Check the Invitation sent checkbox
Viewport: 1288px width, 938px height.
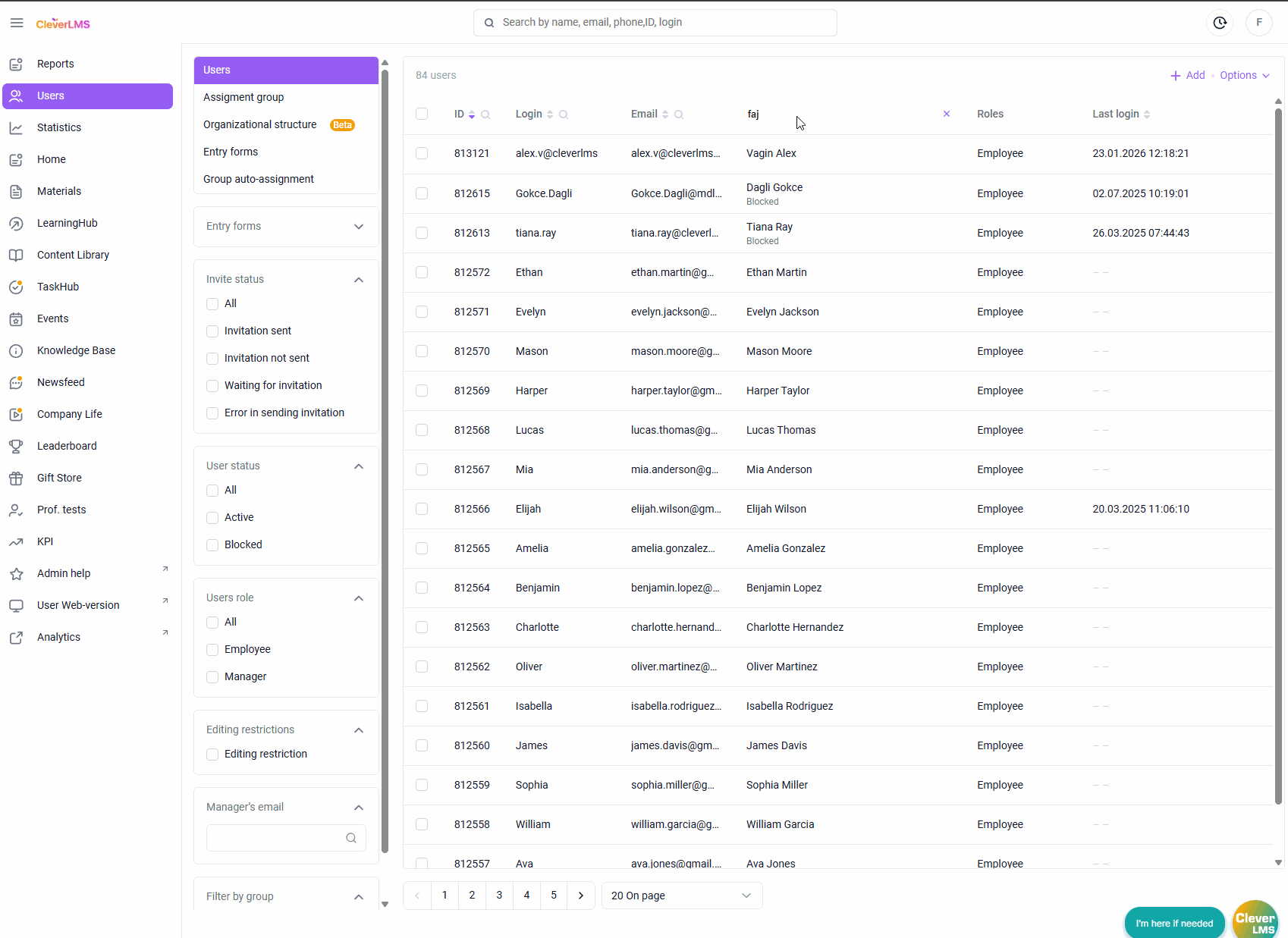click(212, 331)
